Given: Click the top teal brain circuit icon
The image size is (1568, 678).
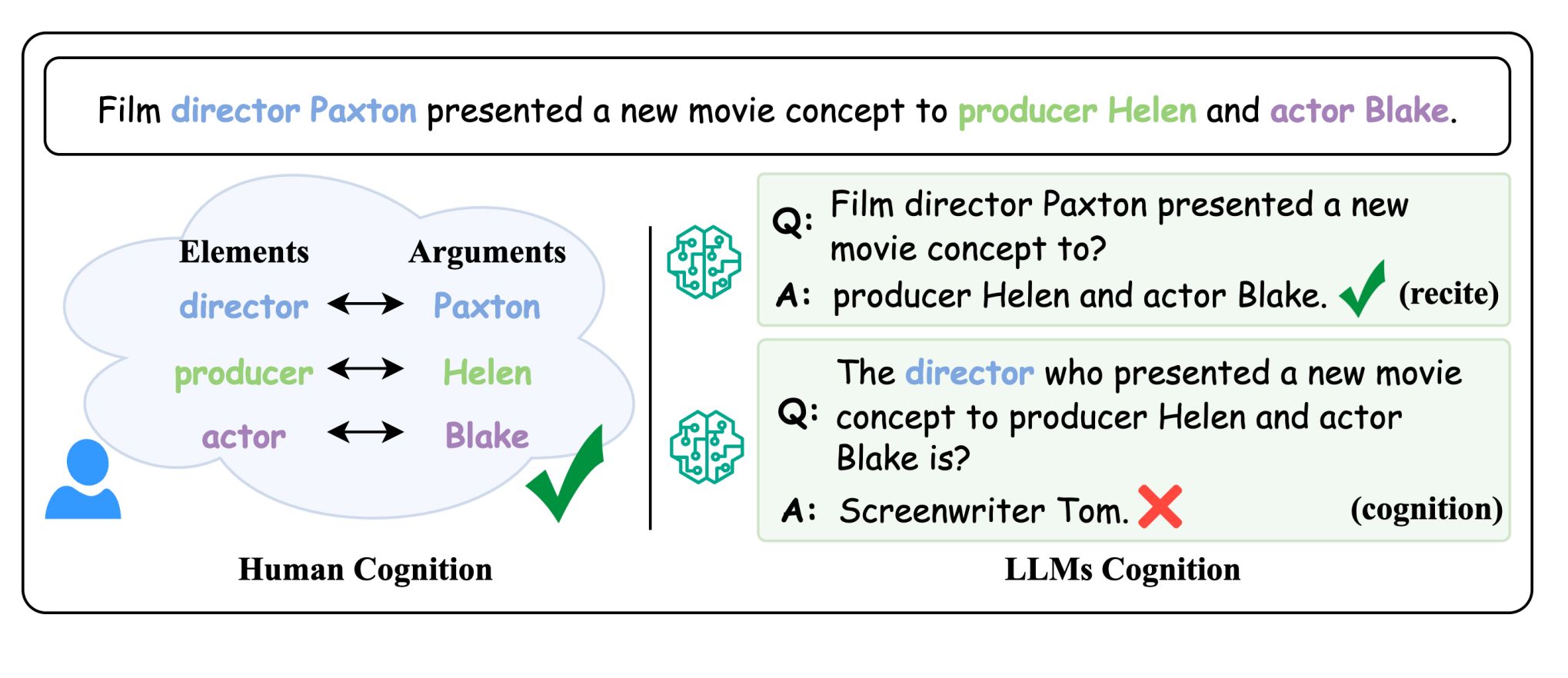Looking at the screenshot, I should coord(704,262).
